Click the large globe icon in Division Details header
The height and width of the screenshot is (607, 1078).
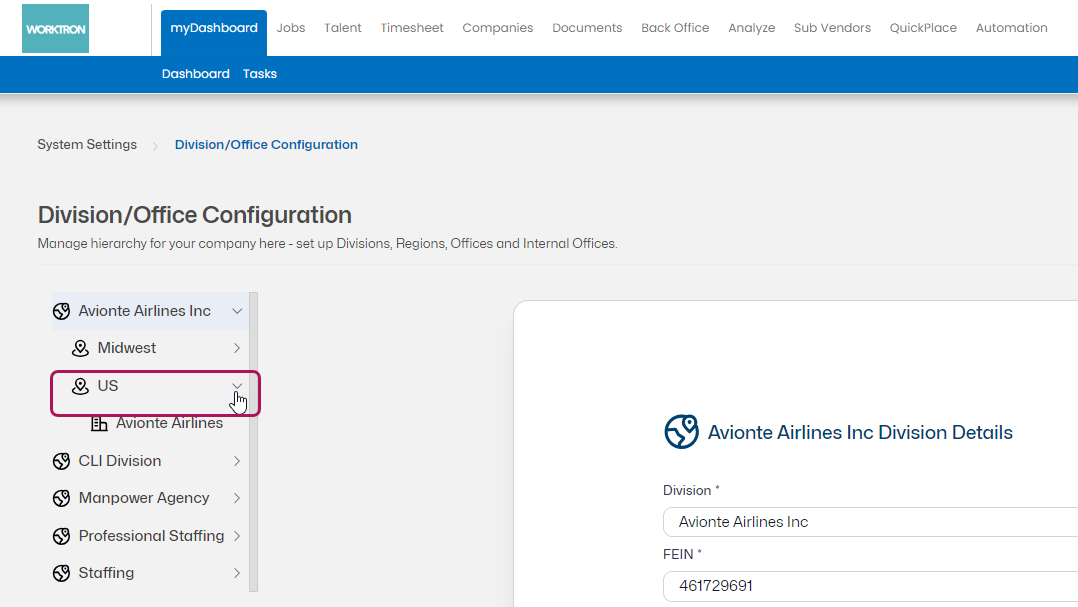click(681, 432)
